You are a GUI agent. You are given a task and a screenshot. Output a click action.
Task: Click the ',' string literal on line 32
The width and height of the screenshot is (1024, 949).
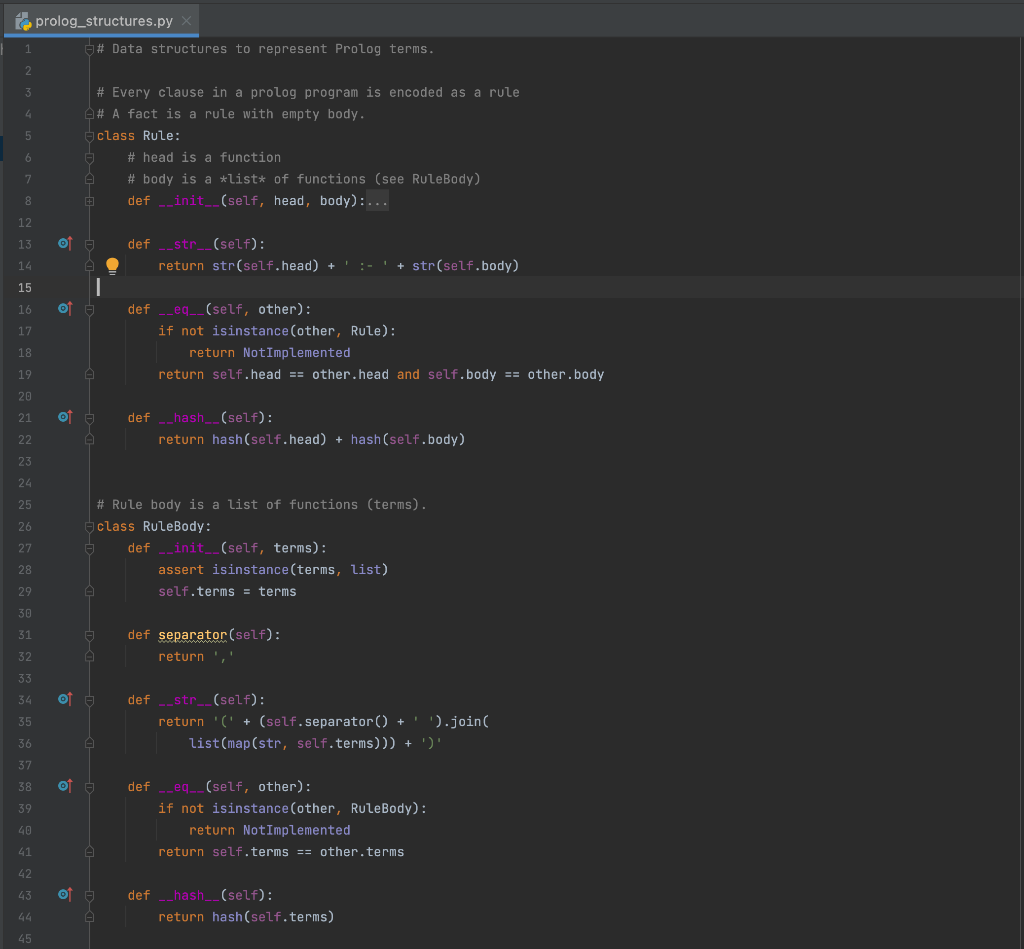point(223,656)
